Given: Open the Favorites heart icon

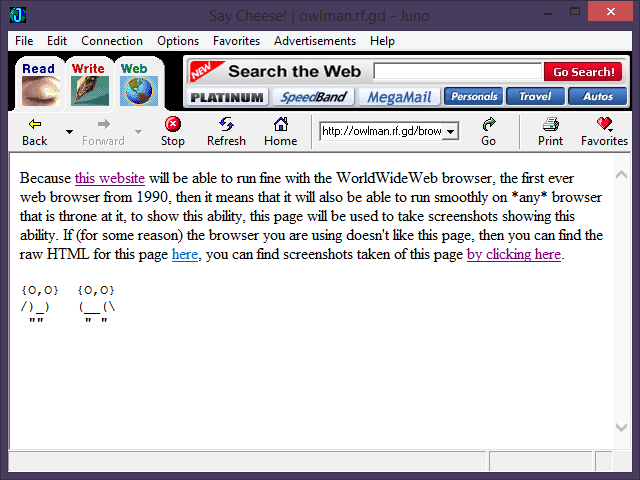Looking at the screenshot, I should tap(604, 124).
